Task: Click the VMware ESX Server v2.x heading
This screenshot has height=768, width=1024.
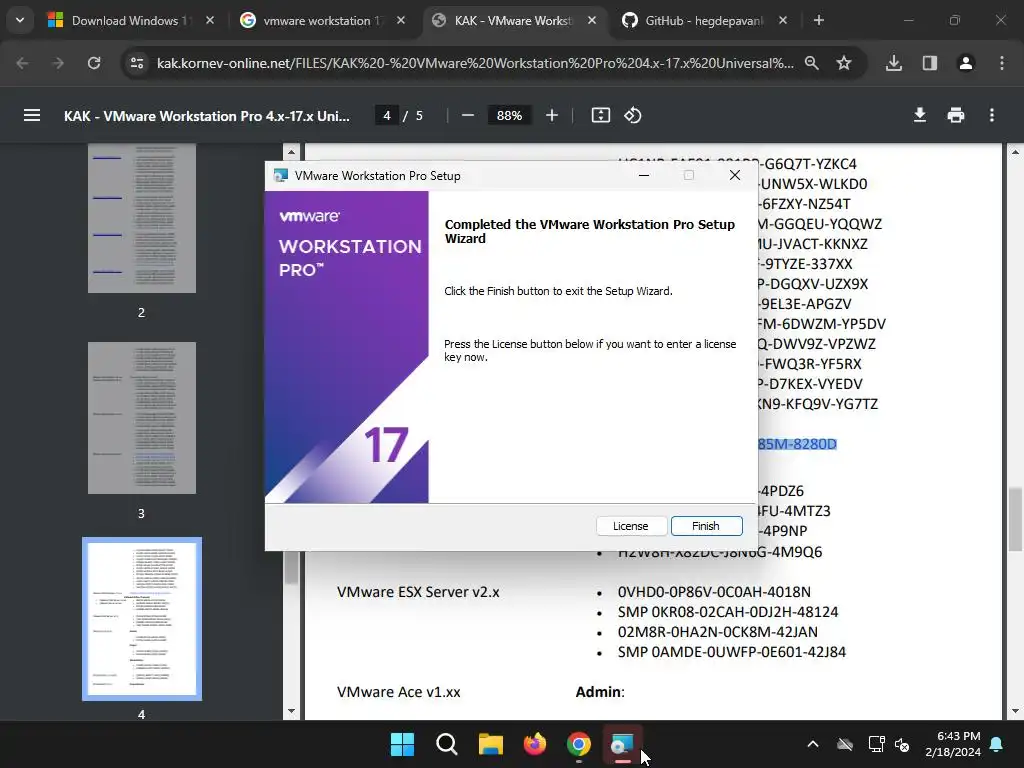Action: click(x=418, y=592)
